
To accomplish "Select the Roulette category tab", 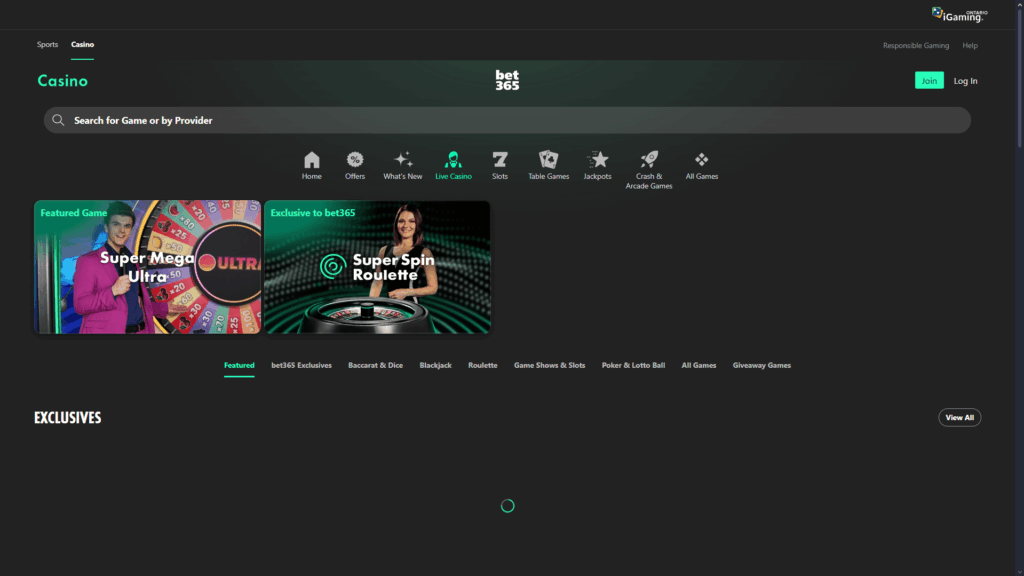I will pos(482,366).
